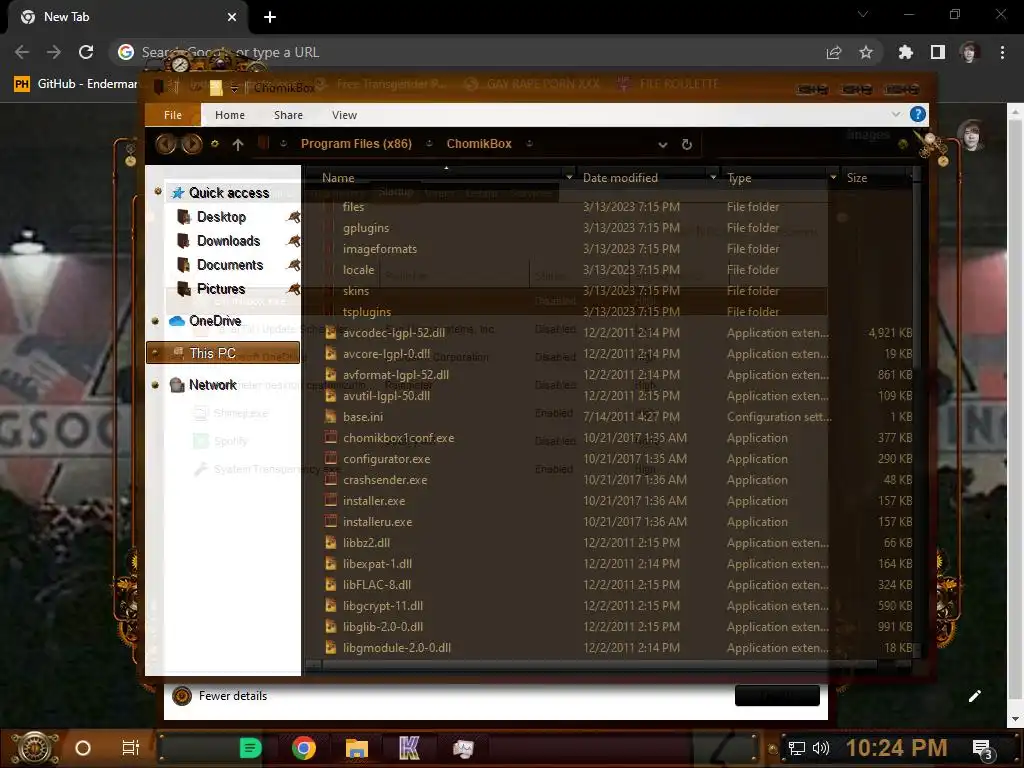Click Fewer details in Task Manager
Image resolution: width=1024 pixels, height=768 pixels.
pyautogui.click(x=232, y=696)
